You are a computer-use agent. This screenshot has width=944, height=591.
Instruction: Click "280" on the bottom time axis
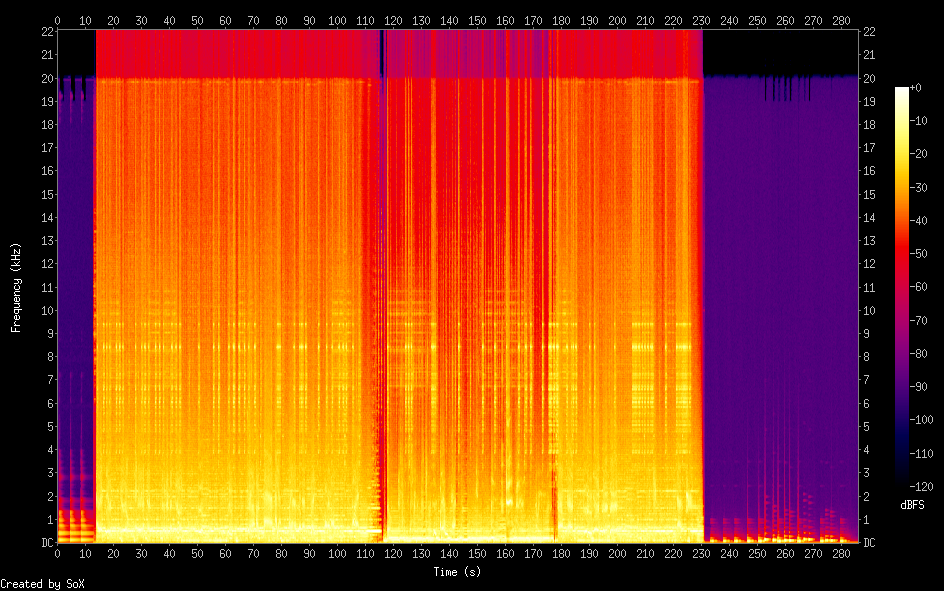[841, 554]
